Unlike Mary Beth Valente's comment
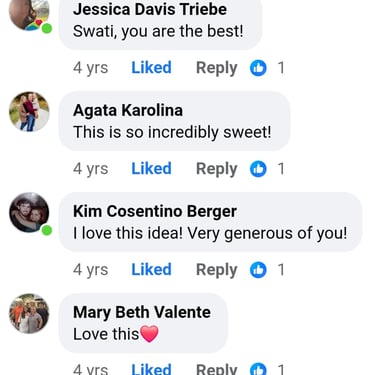This screenshot has width=375, height=375. click(151, 369)
